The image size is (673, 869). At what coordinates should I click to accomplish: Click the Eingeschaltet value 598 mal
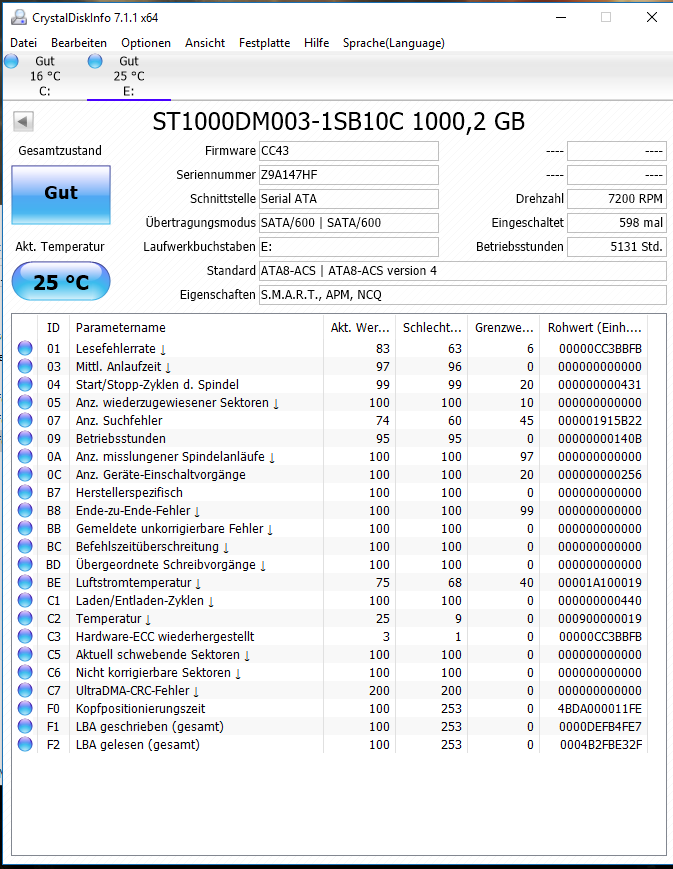coord(616,223)
